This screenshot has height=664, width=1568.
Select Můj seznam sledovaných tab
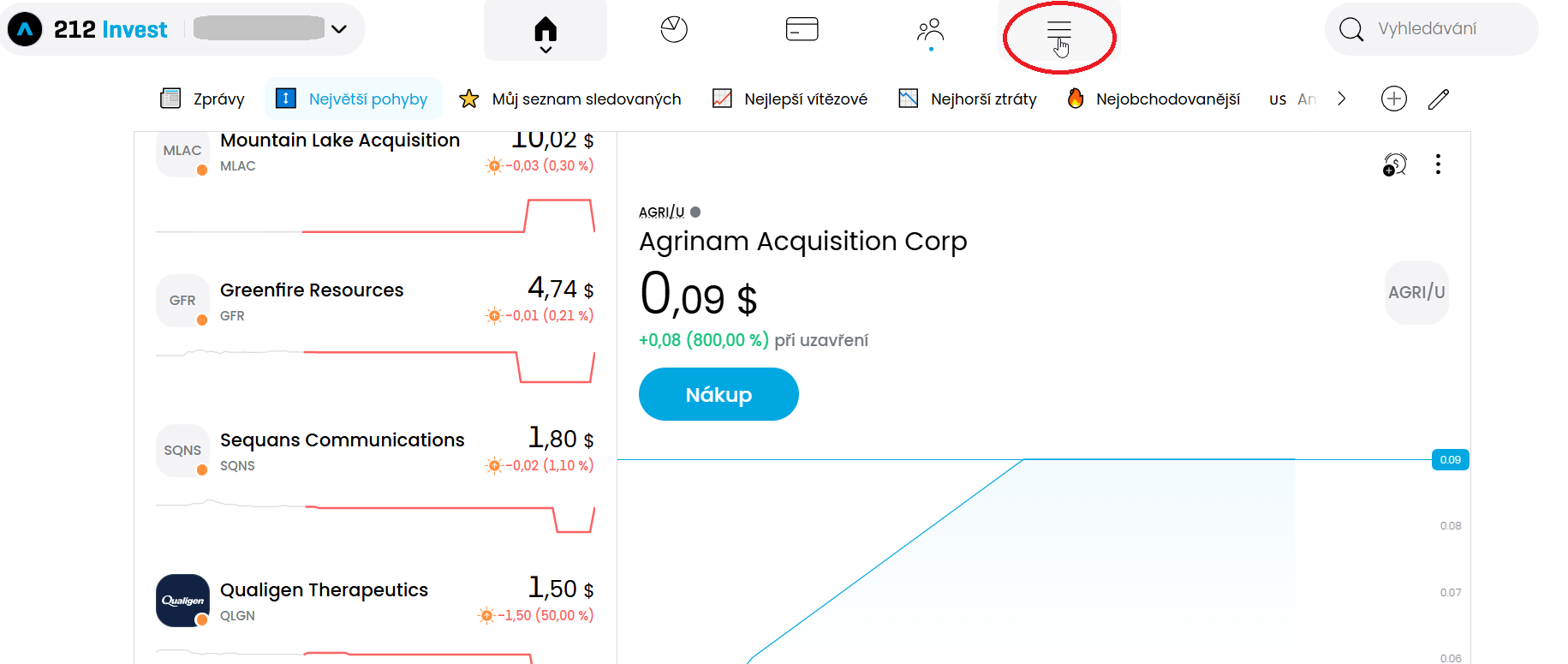pos(570,99)
